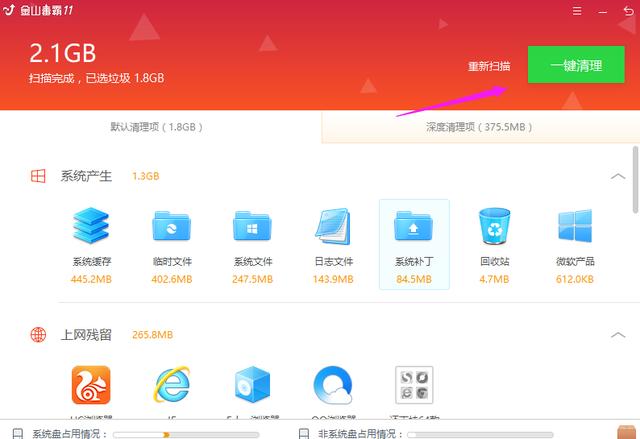Switch to 深度清理项 (375.5MB) tab
Viewport: 640px width, 439px height.
coord(480,127)
